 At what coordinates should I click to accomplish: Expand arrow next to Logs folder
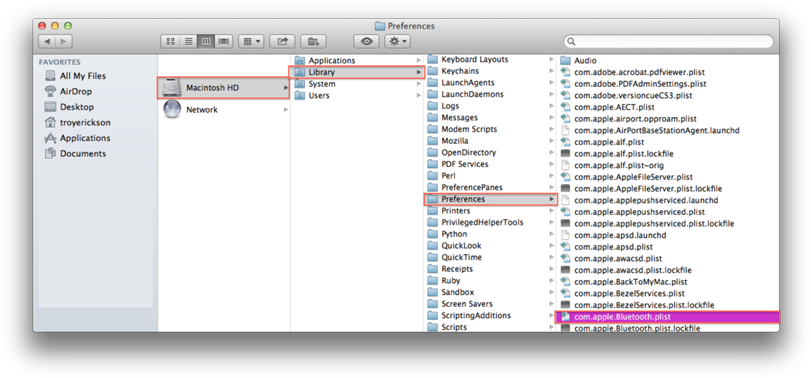click(552, 106)
